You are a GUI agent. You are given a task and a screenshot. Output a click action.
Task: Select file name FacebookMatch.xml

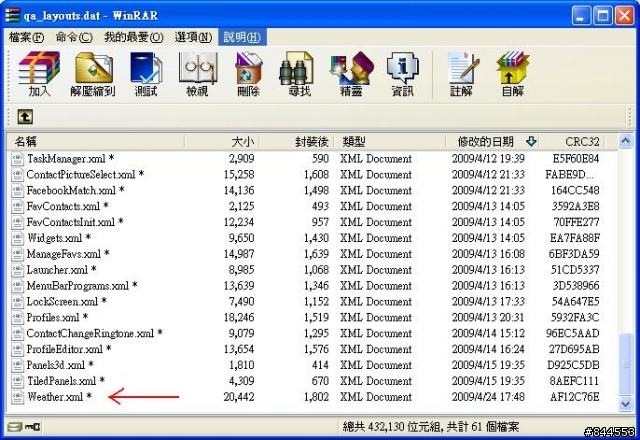point(71,190)
